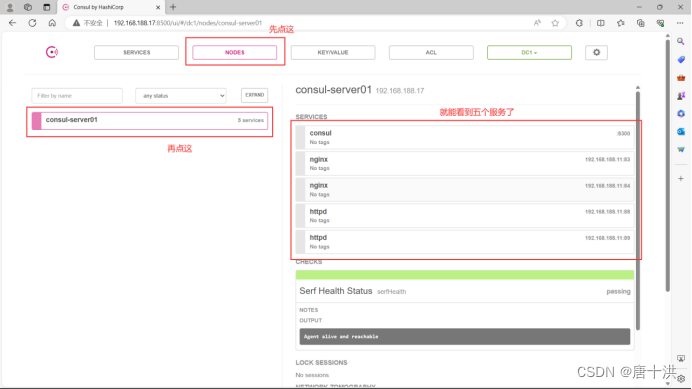Open the sidebar Outlook icon
The width and height of the screenshot is (692, 389).
tap(681, 132)
